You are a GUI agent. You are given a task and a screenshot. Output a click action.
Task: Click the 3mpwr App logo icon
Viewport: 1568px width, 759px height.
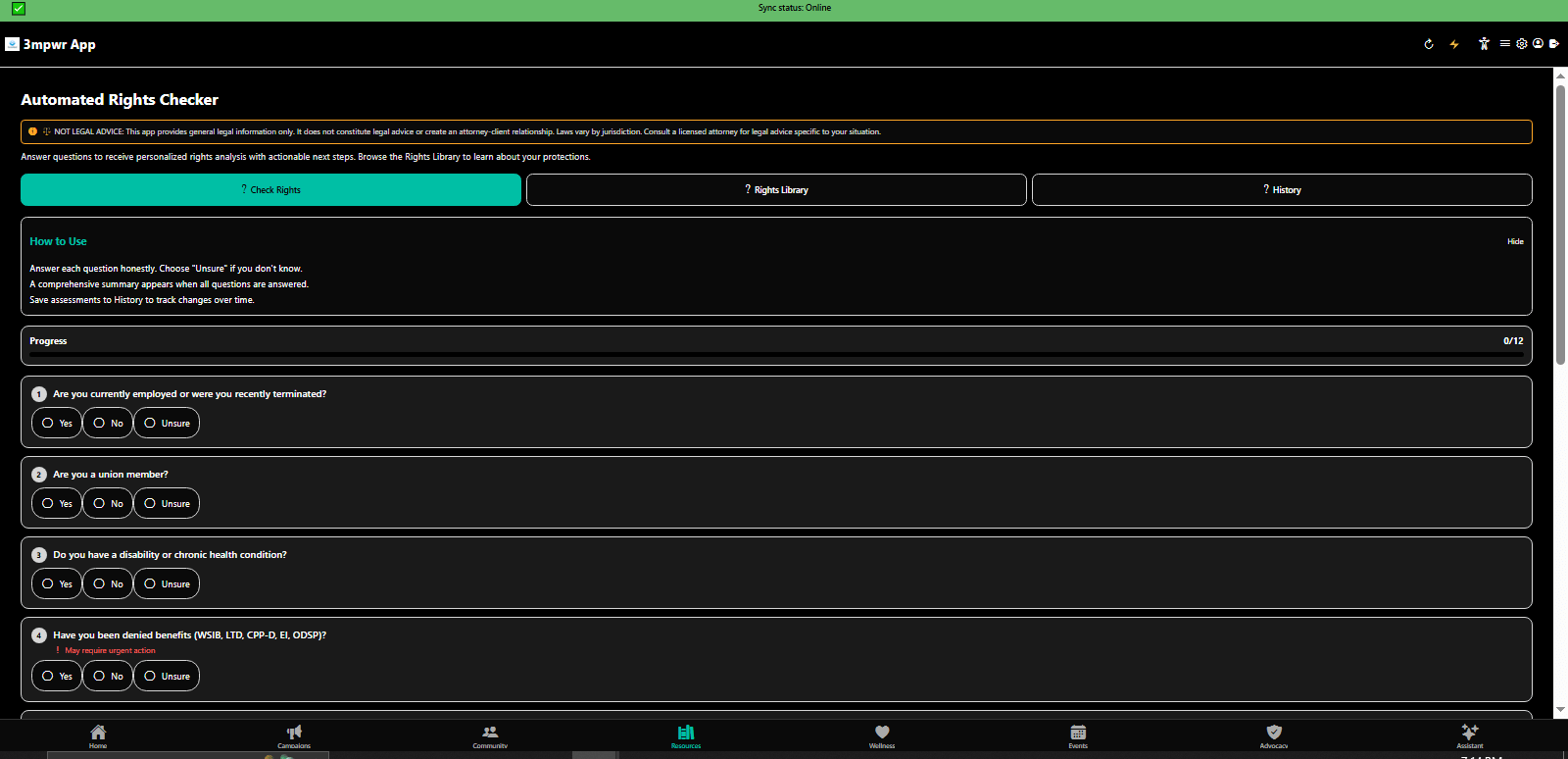tap(12, 44)
